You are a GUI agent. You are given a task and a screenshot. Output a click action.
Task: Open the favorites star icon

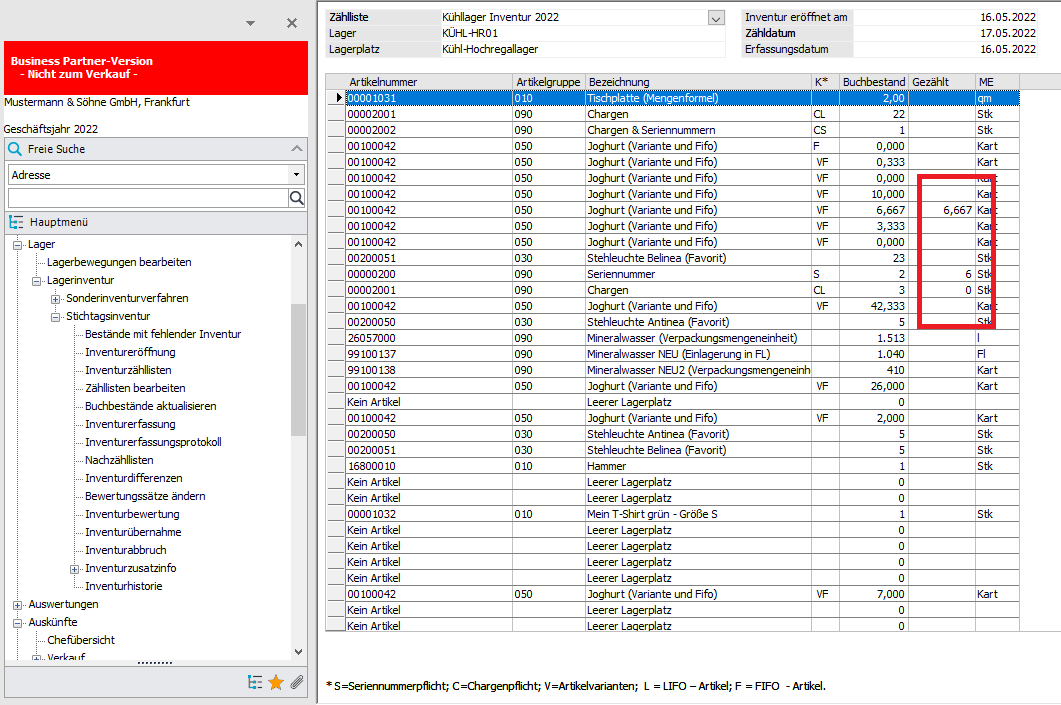click(x=276, y=682)
